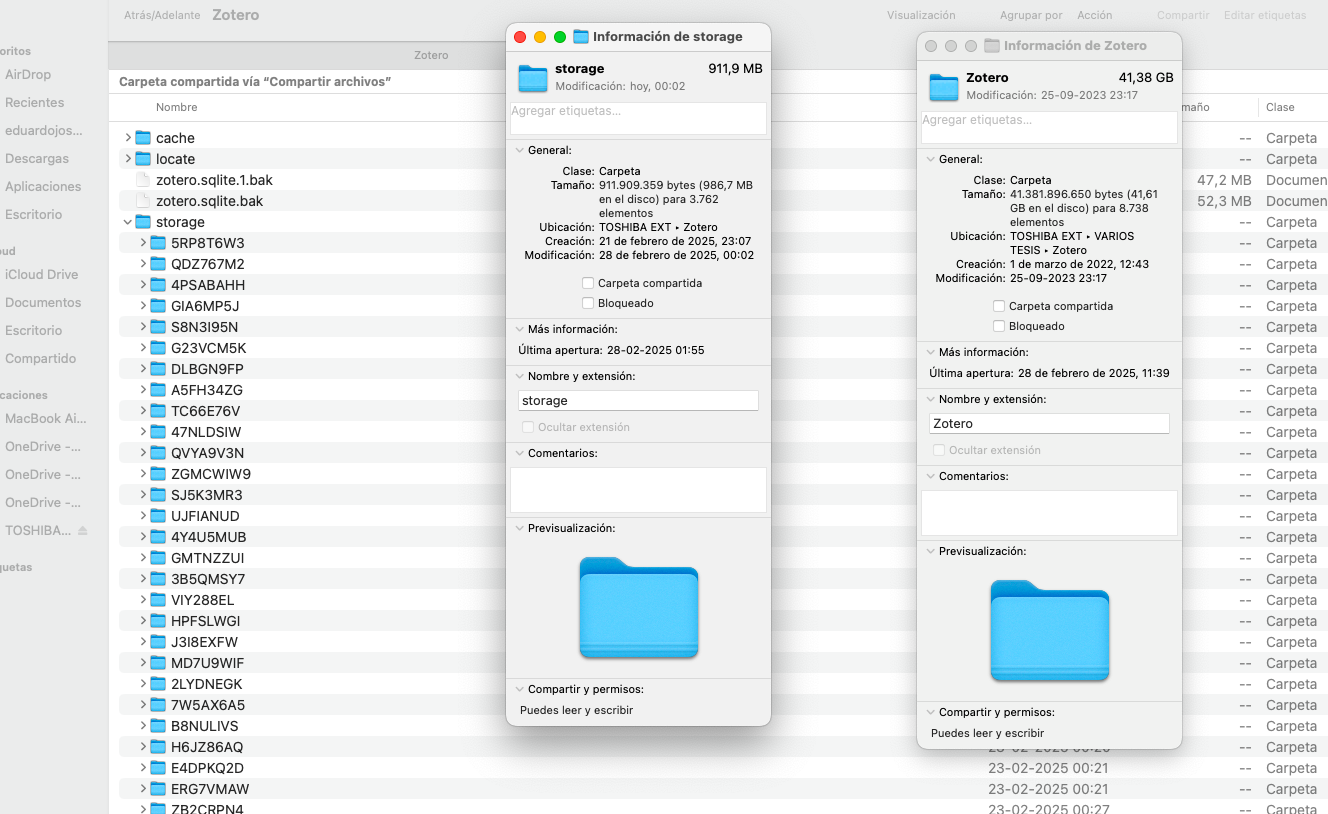The image size is (1328, 814).
Task: Click Atrás/Adelante navigation control
Action: 161,15
